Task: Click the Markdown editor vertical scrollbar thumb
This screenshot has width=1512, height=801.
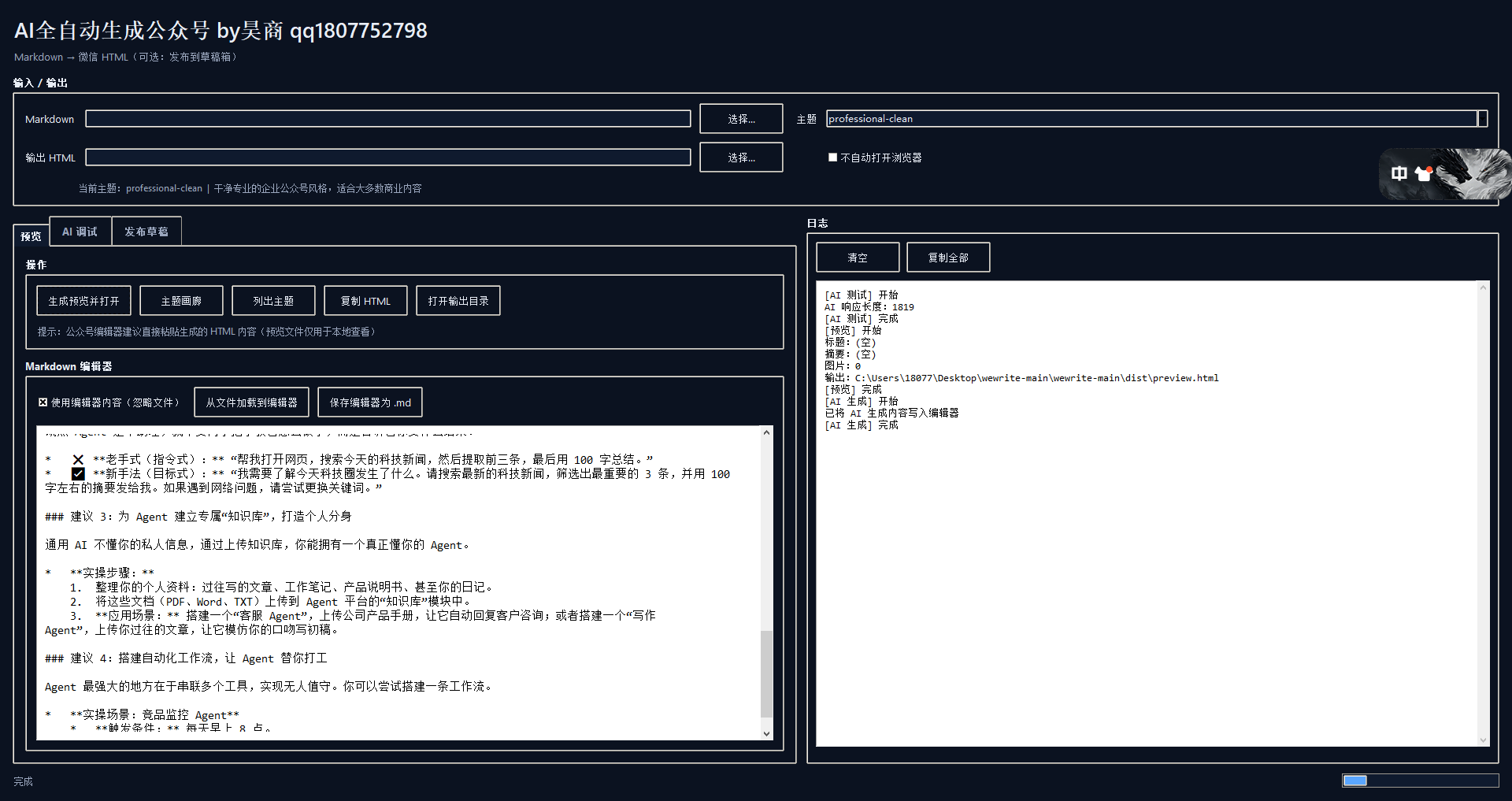Action: pos(766,673)
